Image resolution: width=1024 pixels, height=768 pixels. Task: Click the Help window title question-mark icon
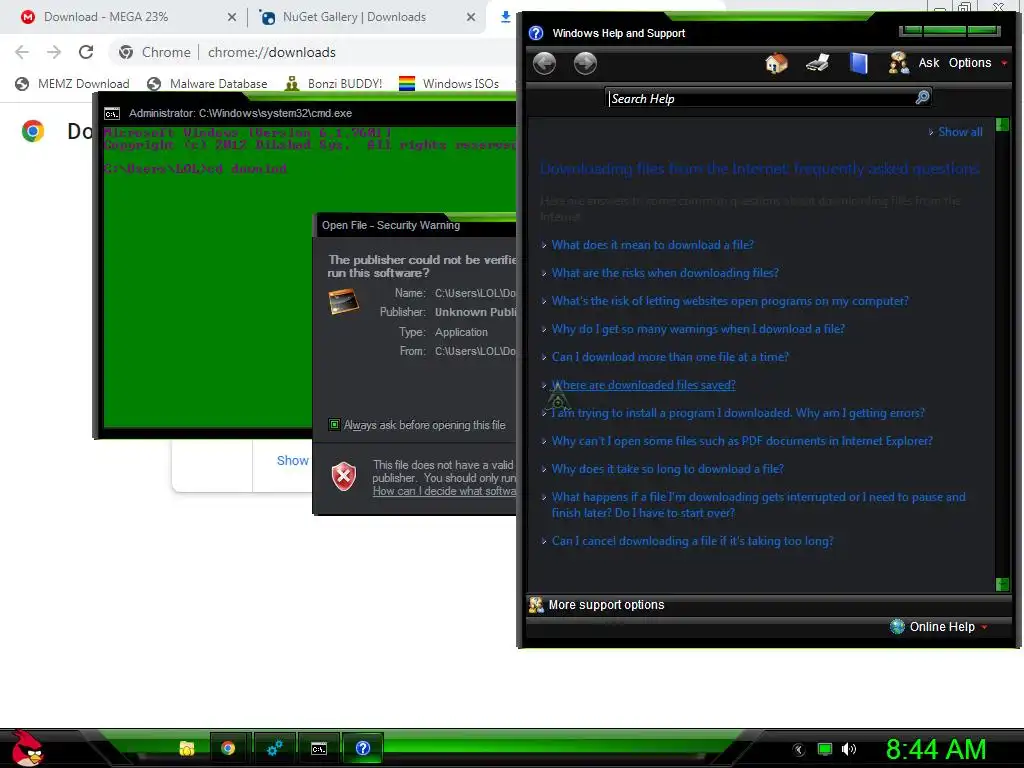click(536, 33)
